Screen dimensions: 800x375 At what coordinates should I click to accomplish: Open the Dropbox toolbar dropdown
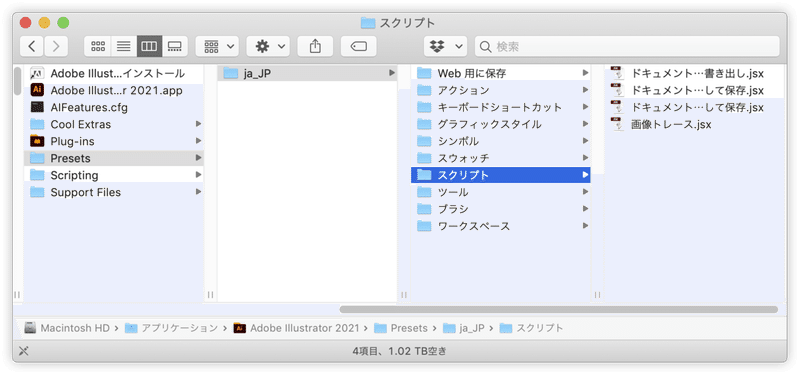click(x=445, y=46)
